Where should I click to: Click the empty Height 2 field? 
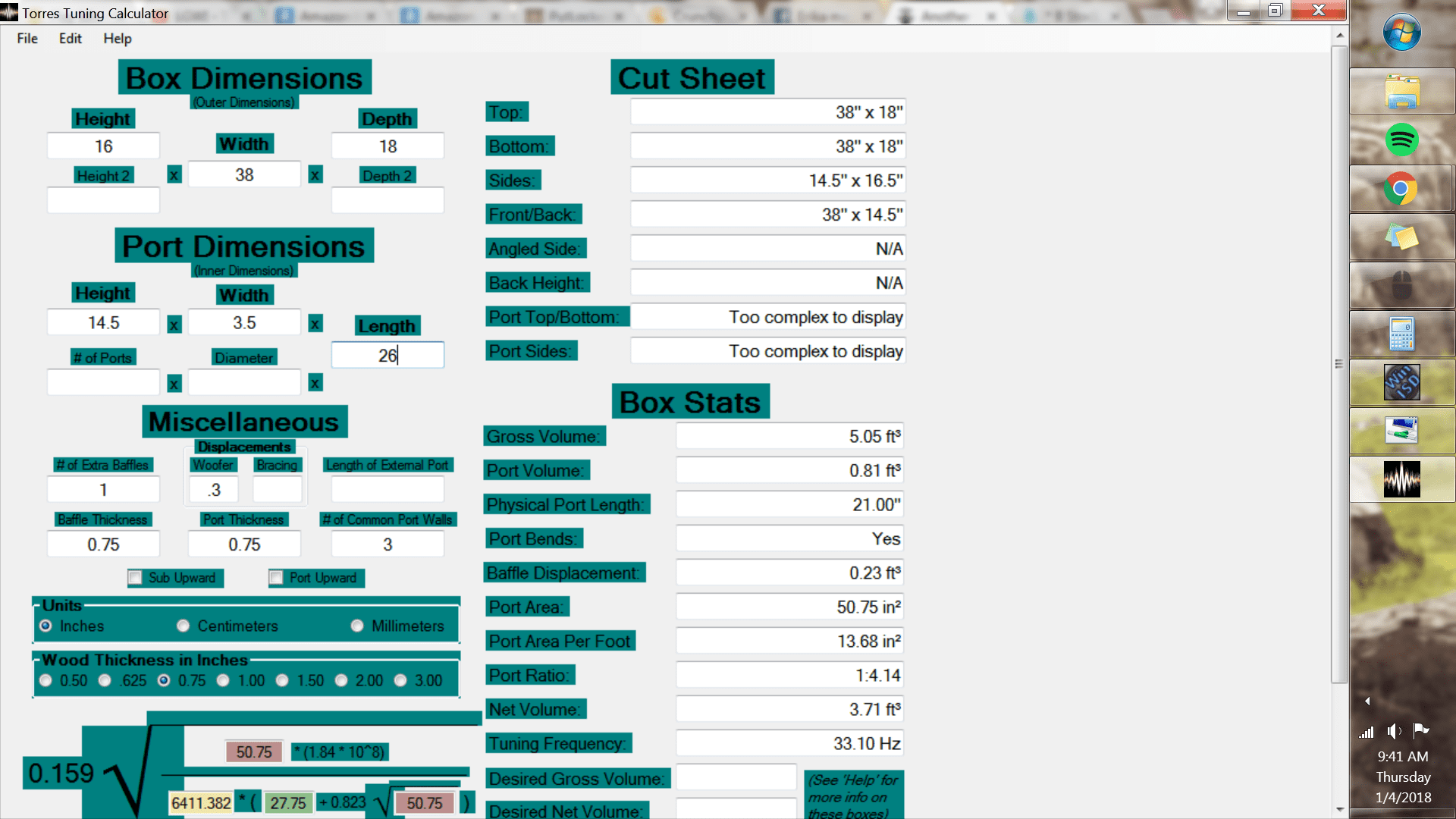[x=103, y=201]
